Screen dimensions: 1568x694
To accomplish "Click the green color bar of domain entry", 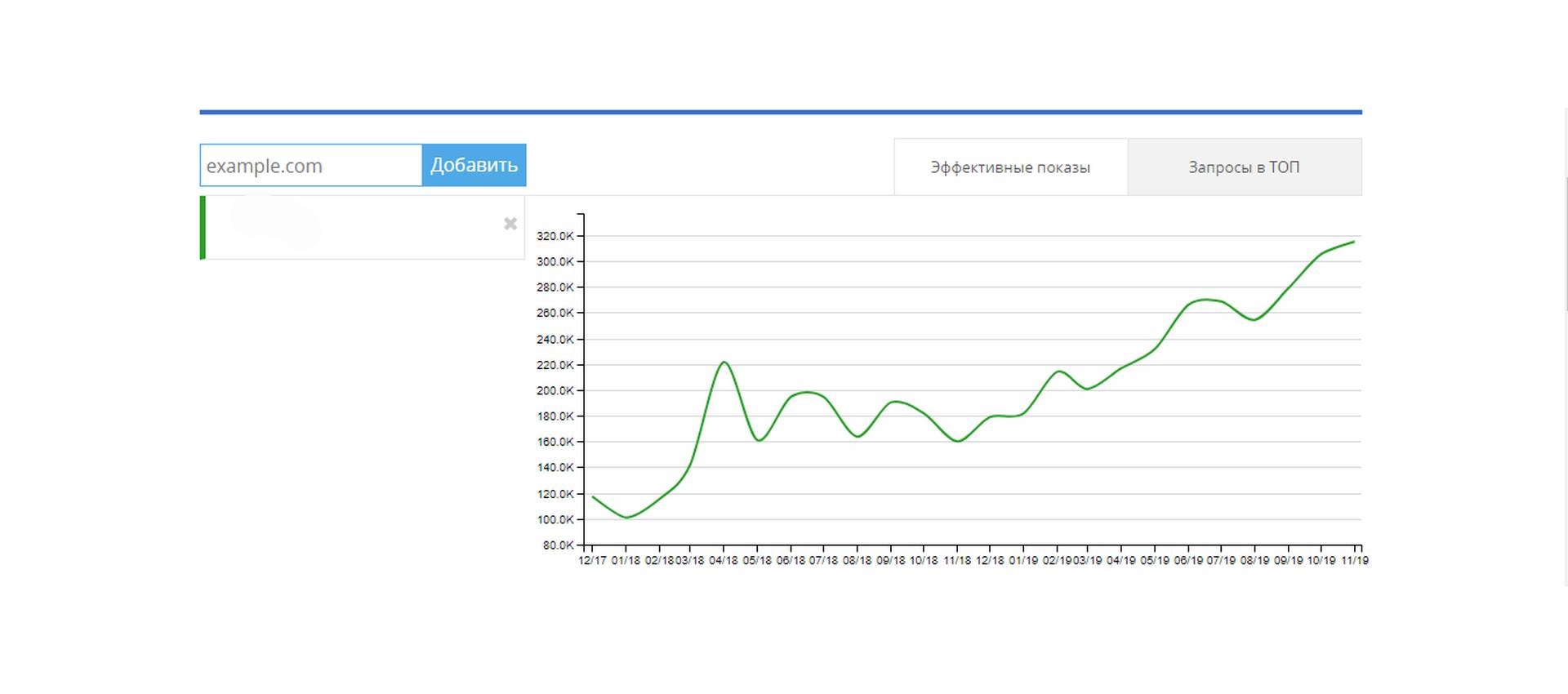I will coord(203,228).
